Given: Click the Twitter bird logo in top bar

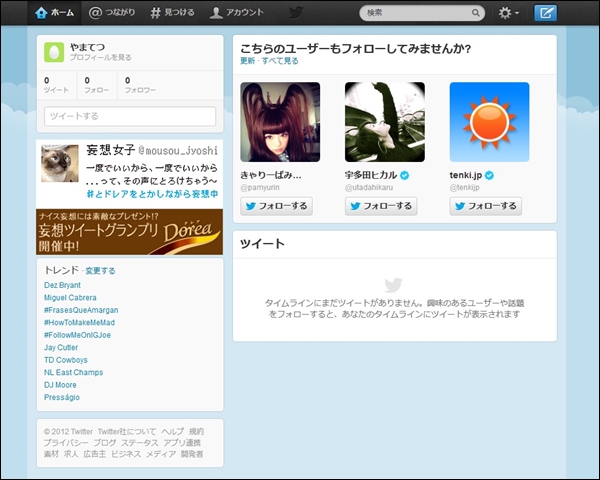Looking at the screenshot, I should click(x=296, y=13).
